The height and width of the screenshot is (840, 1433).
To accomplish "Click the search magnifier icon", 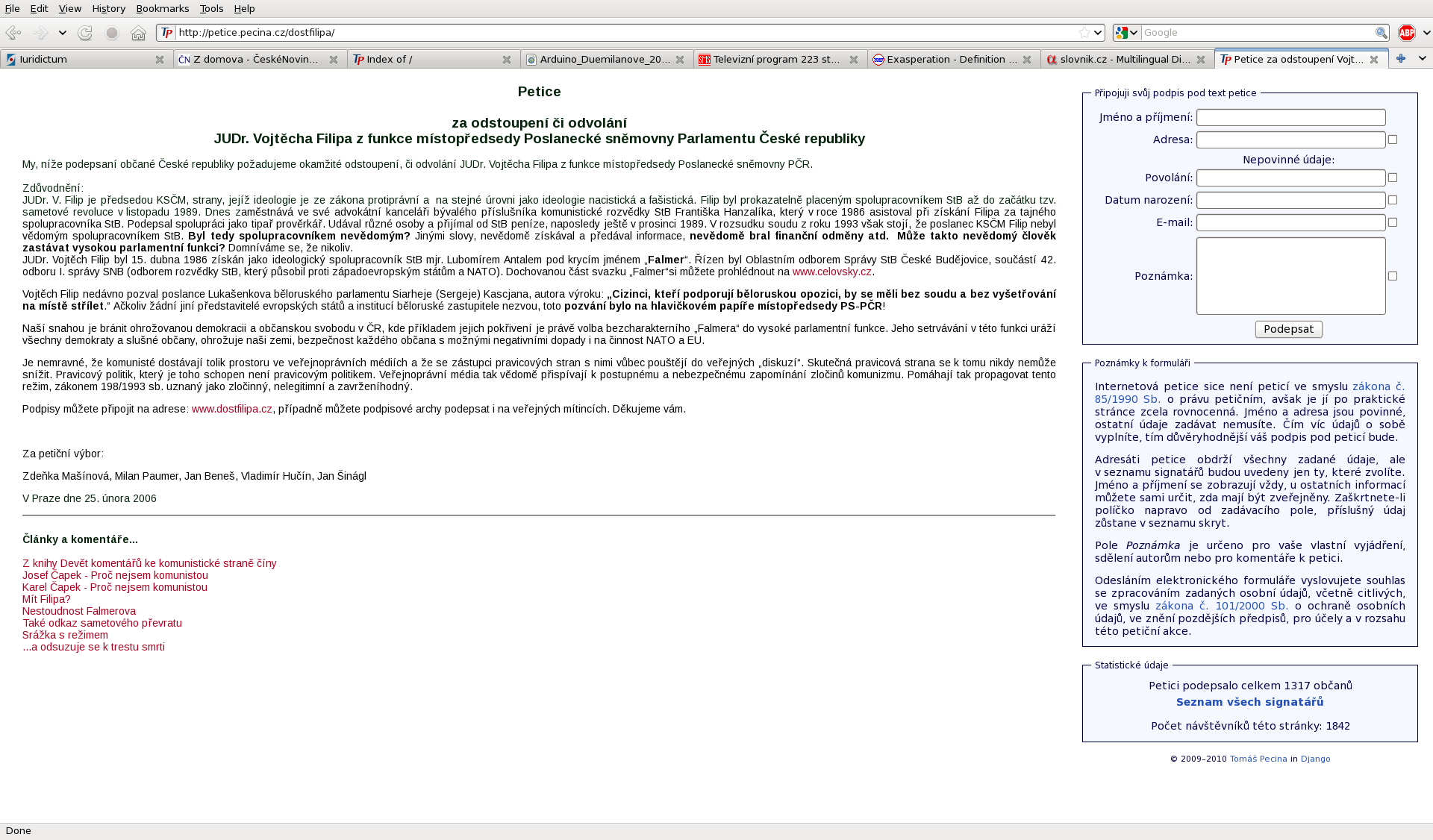I will click(x=1382, y=33).
